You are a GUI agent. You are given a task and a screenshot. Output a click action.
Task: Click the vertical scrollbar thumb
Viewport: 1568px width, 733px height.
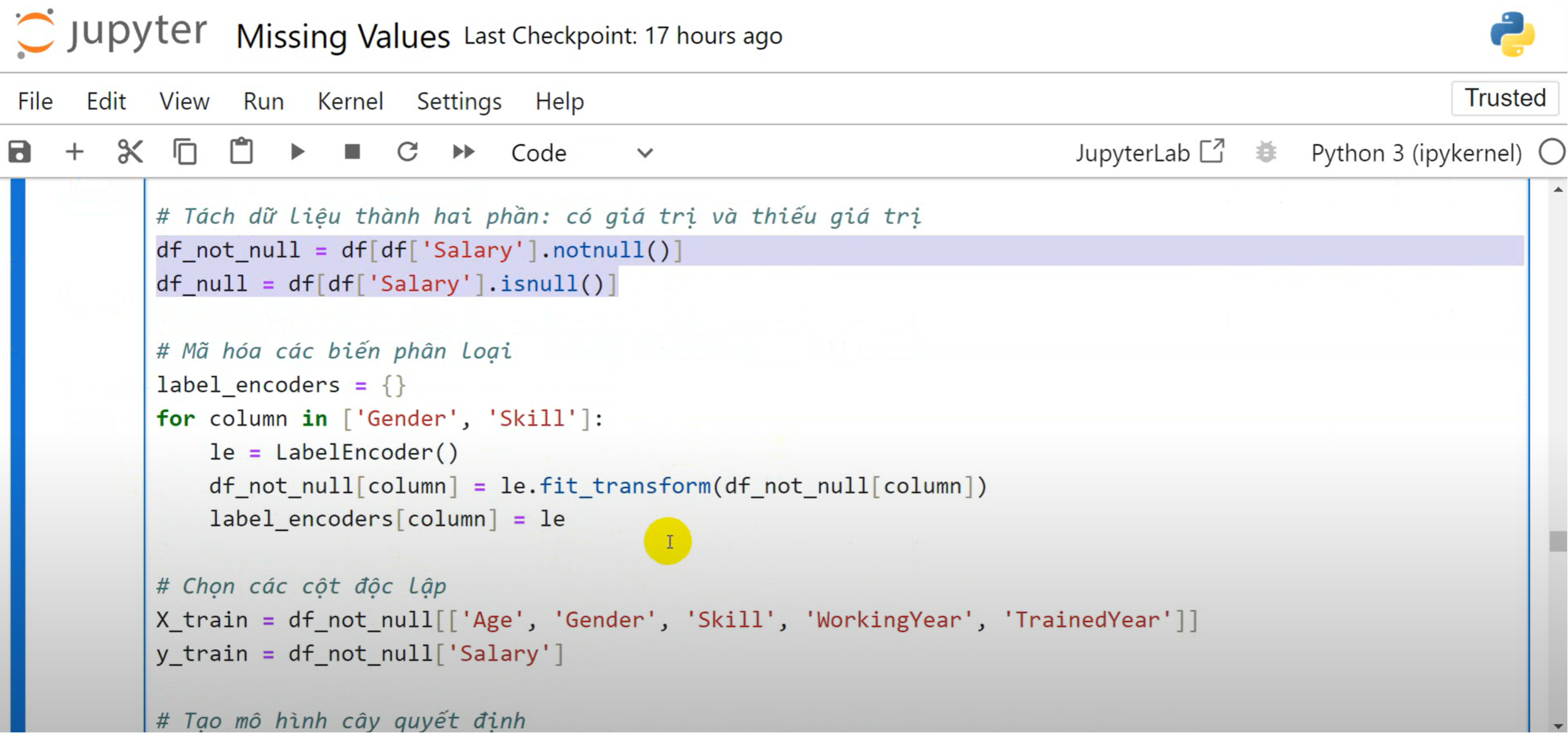[x=1558, y=542]
